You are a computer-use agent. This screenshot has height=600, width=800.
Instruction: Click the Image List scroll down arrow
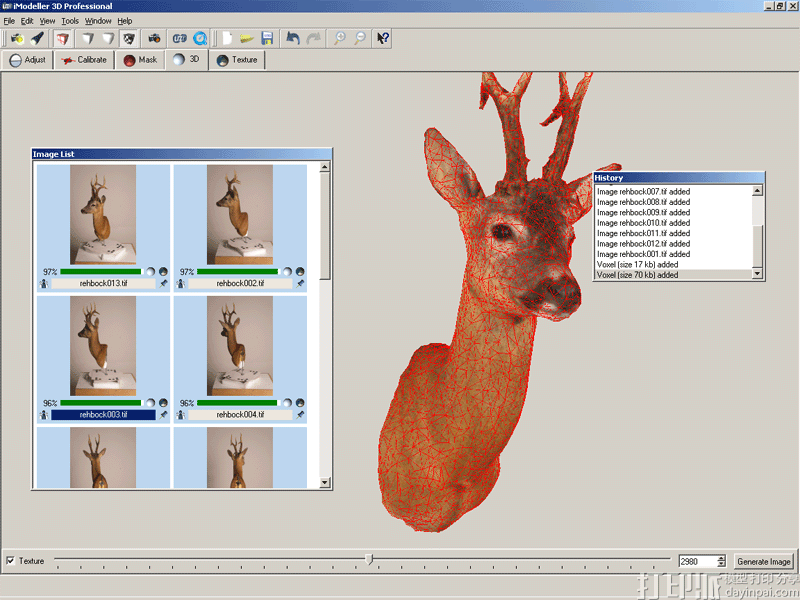[x=325, y=482]
